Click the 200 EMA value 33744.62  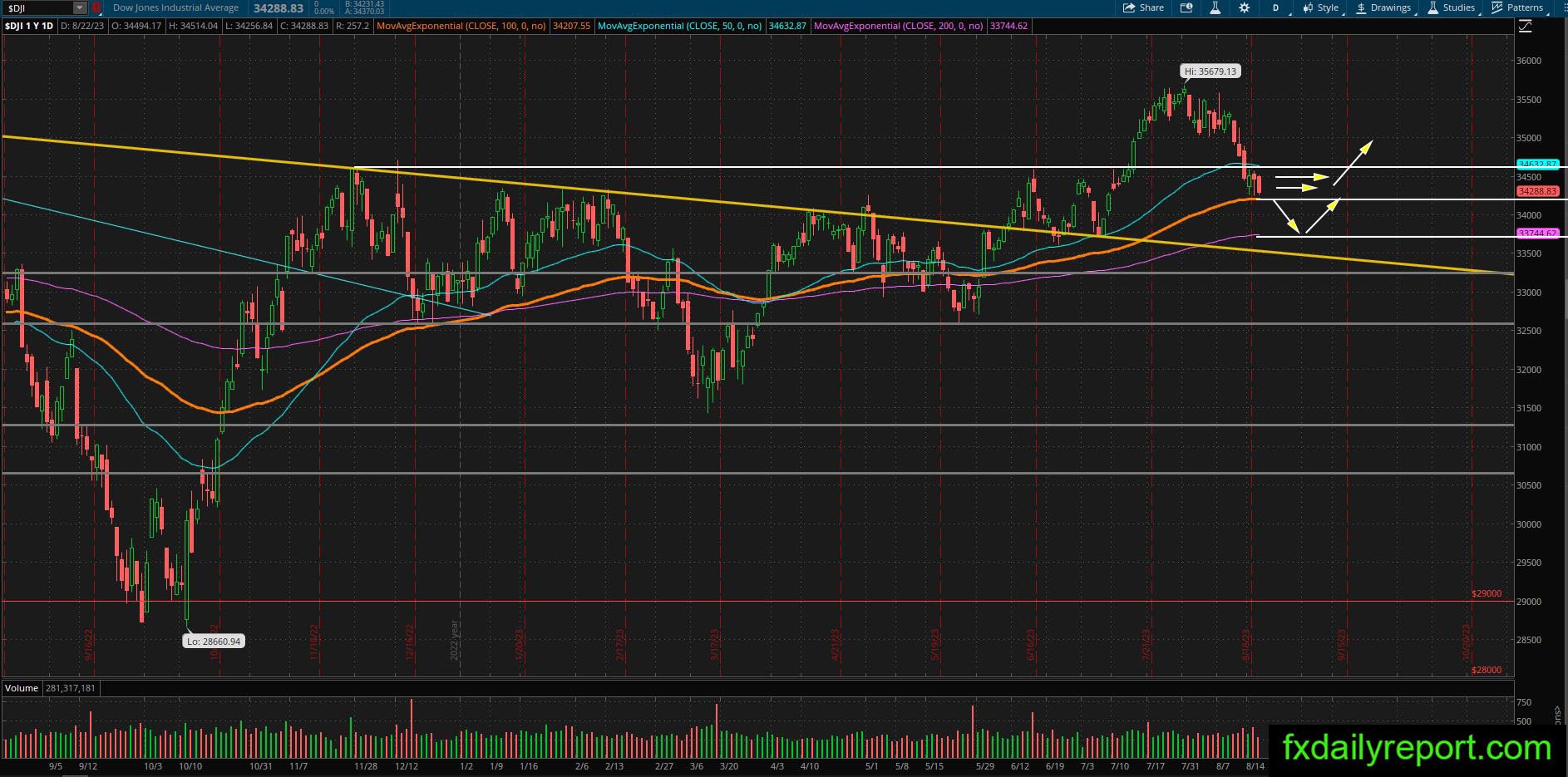click(x=1008, y=26)
